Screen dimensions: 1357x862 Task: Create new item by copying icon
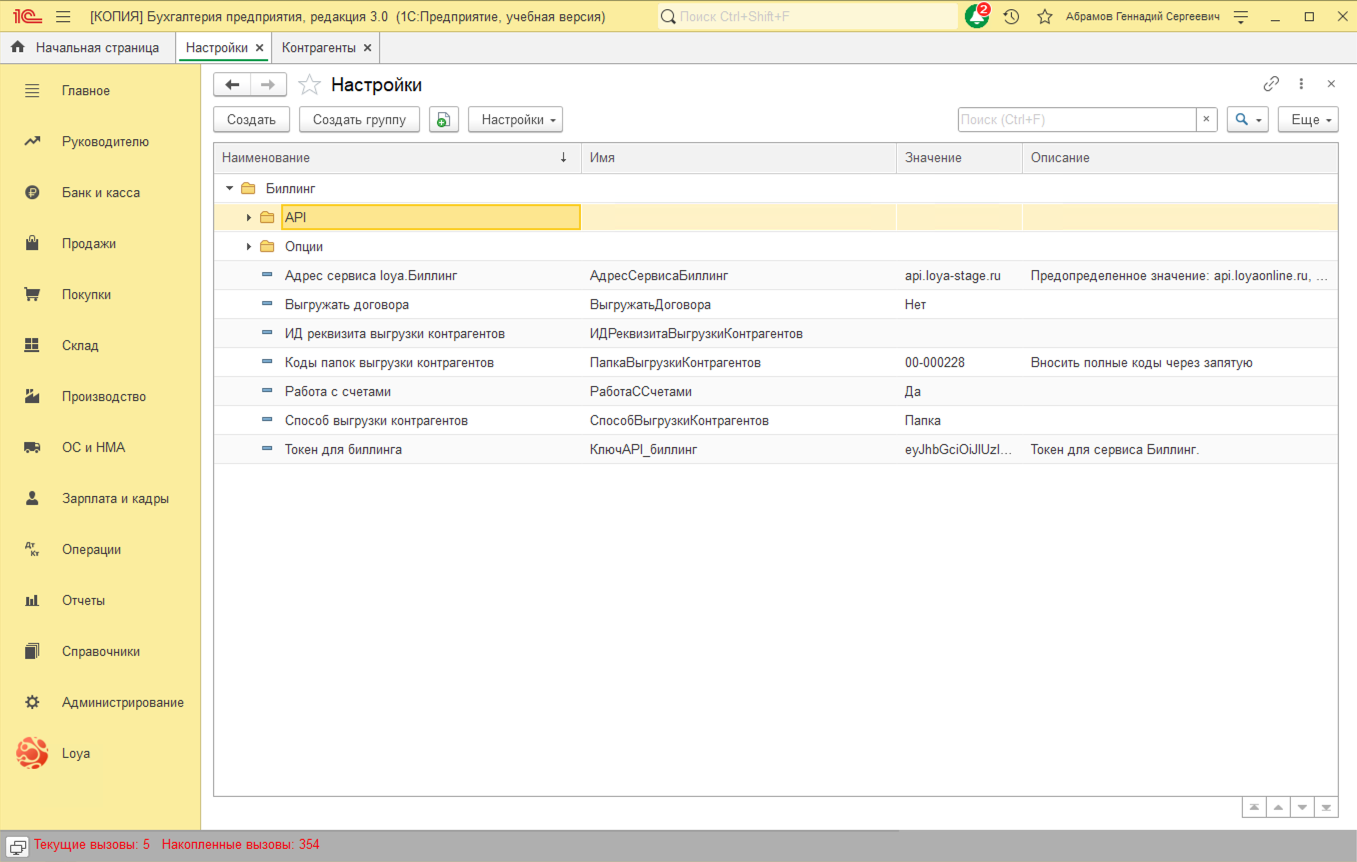point(444,119)
